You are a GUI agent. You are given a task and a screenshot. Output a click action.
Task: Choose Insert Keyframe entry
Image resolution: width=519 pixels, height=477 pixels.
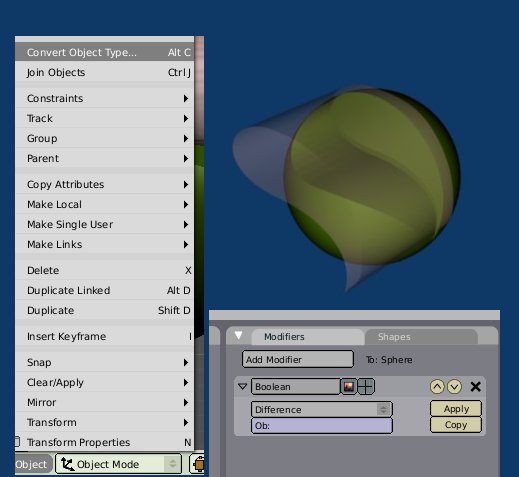click(105, 336)
